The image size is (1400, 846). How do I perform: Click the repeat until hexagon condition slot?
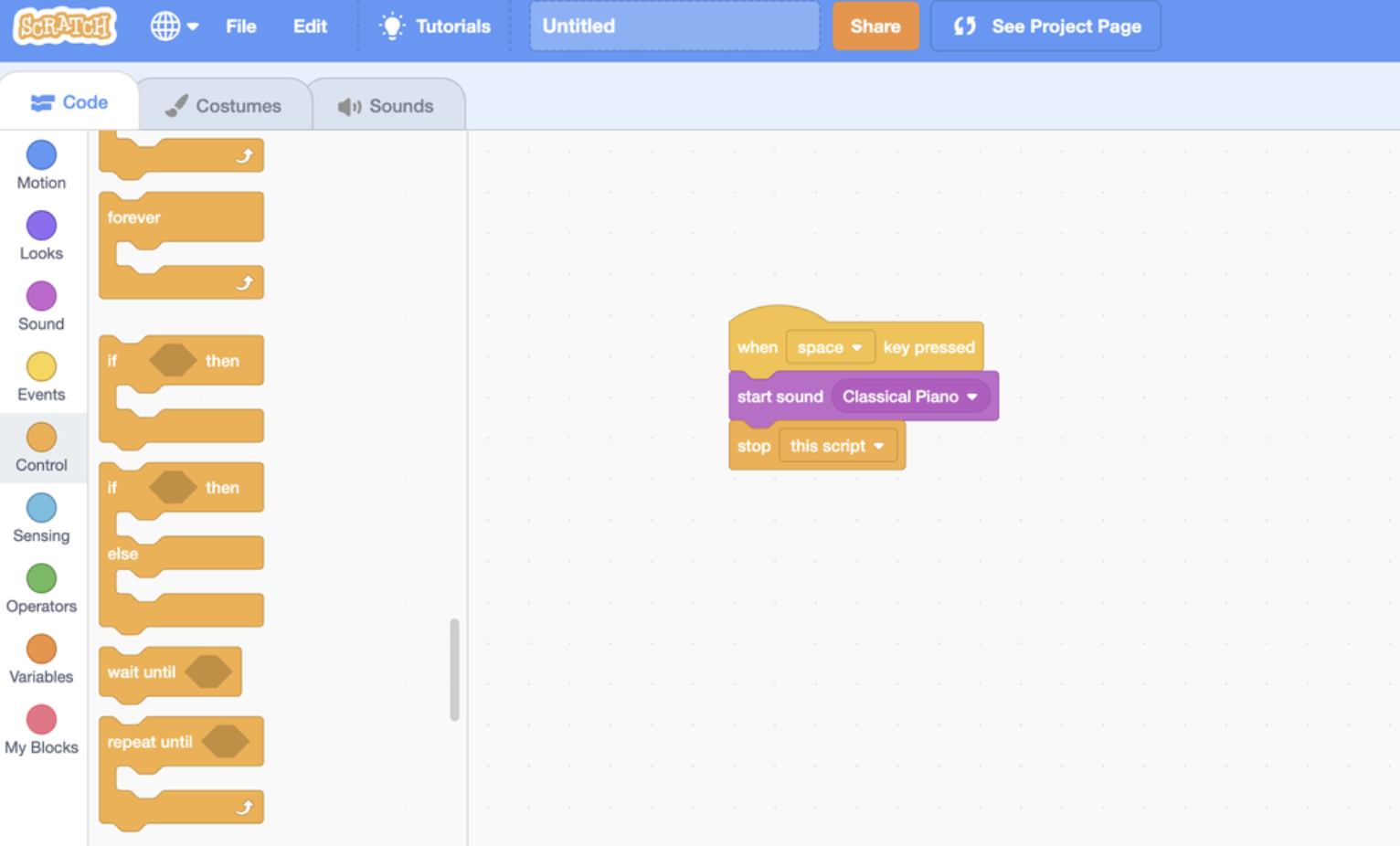226,741
